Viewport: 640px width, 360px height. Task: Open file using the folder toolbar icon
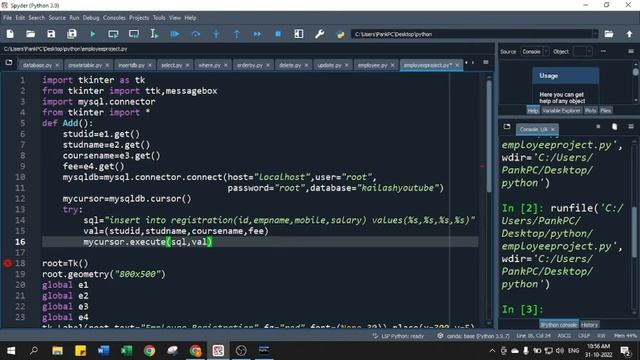[x=31, y=34]
